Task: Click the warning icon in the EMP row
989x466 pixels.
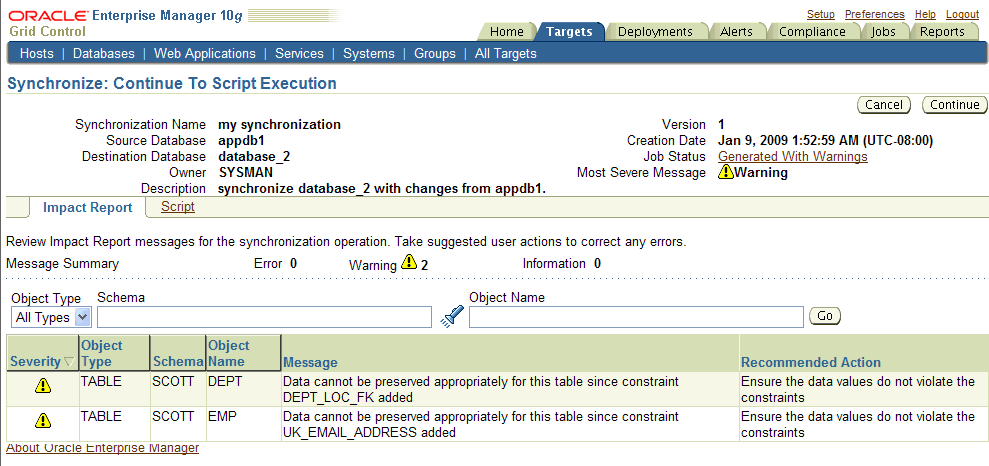Action: 42,419
